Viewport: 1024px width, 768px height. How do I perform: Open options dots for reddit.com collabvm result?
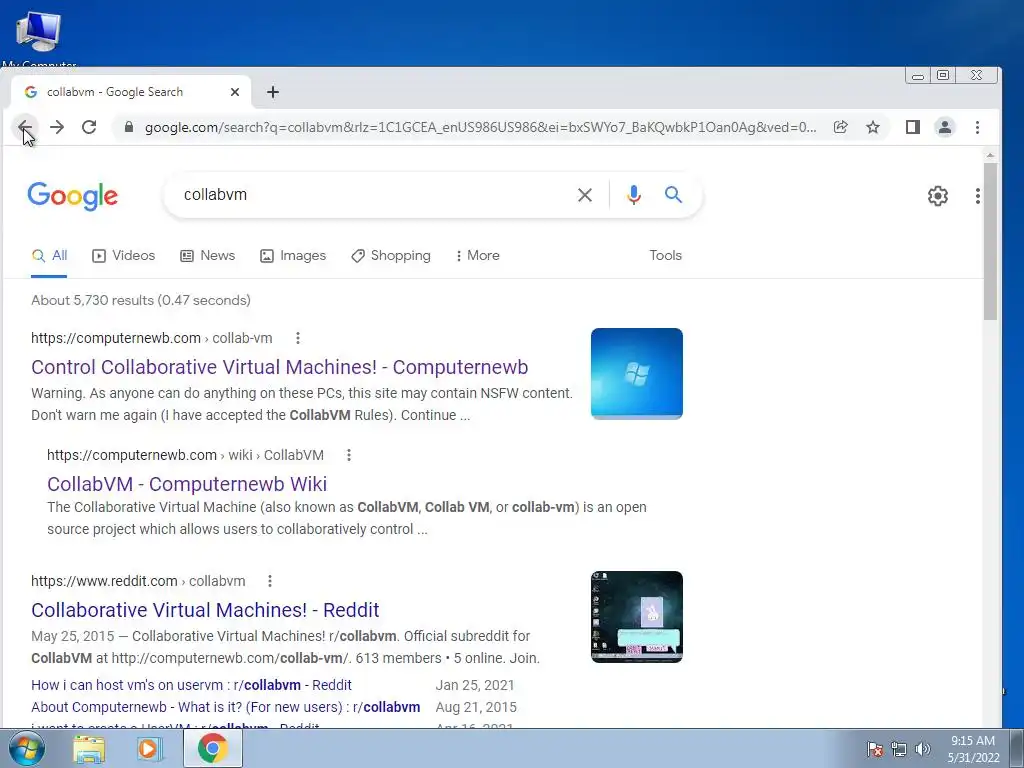[270, 581]
